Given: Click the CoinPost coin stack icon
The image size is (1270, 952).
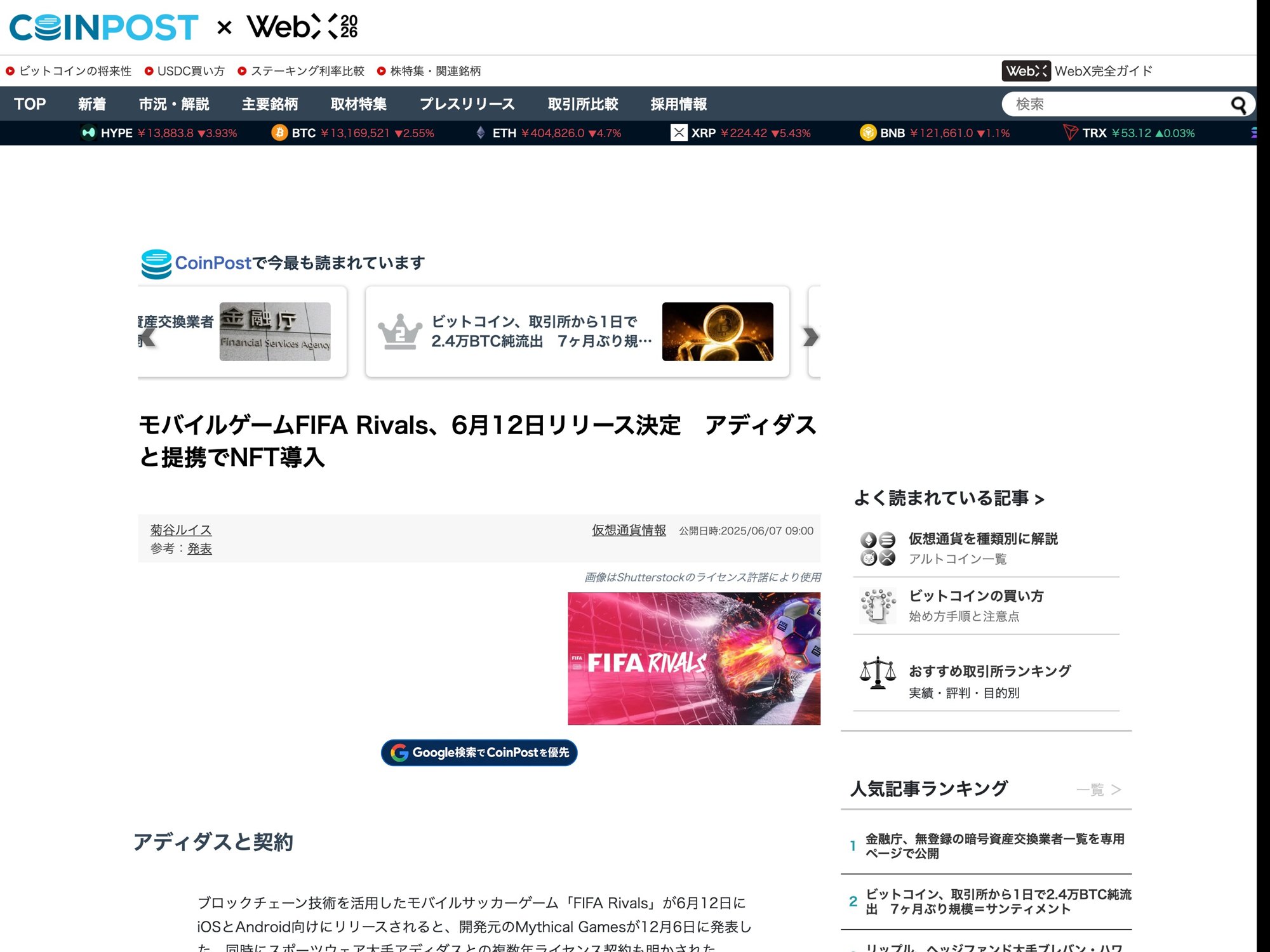Looking at the screenshot, I should pyautogui.click(x=156, y=264).
